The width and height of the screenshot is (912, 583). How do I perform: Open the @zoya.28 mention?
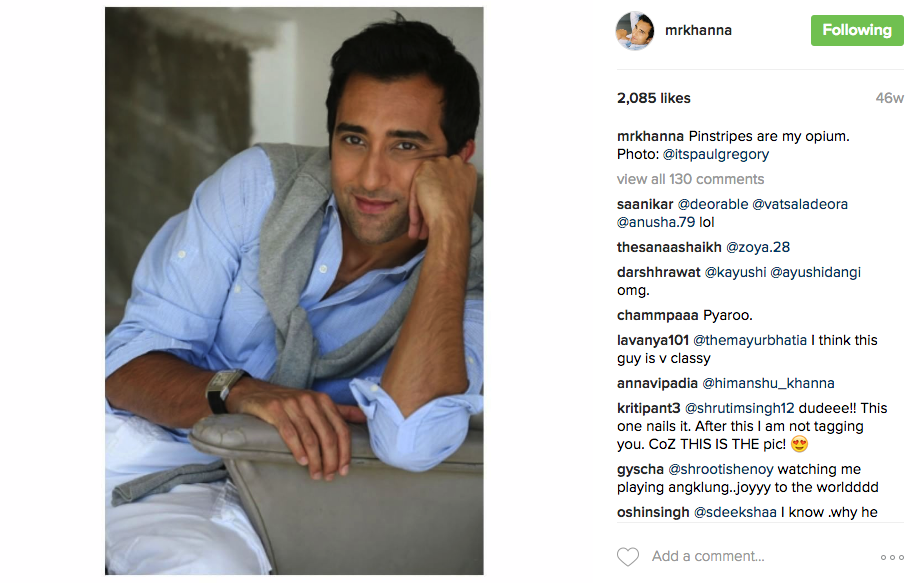[x=758, y=247]
